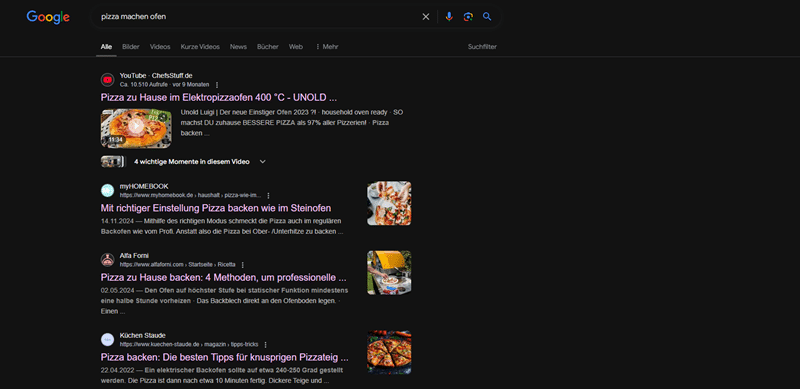Click the Küchen Staude favicon

tap(108, 339)
